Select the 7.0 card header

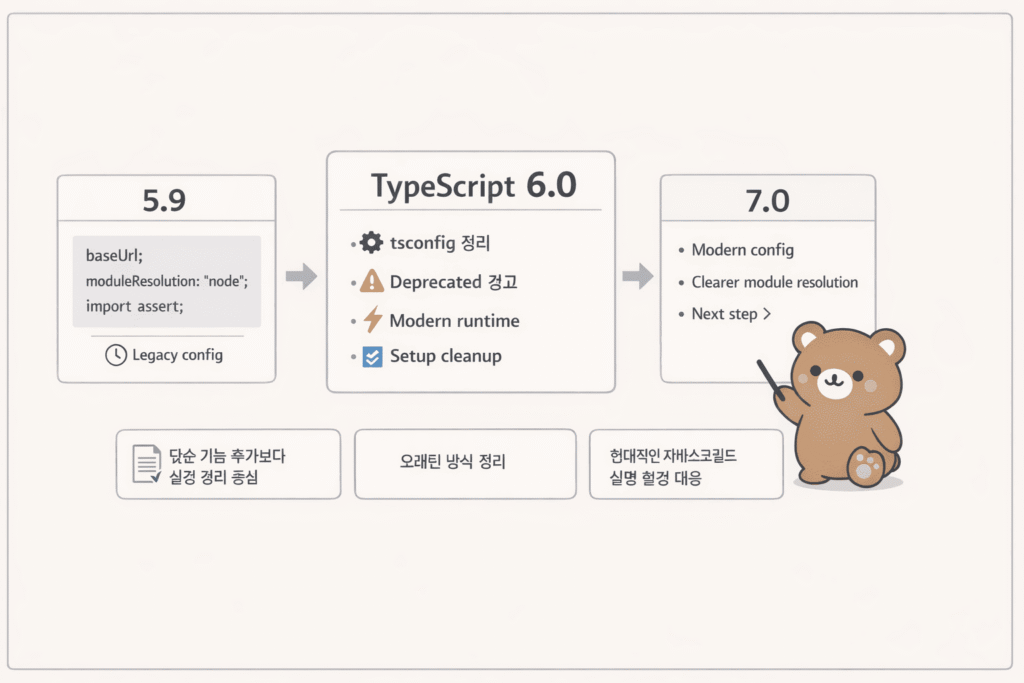[x=767, y=199]
